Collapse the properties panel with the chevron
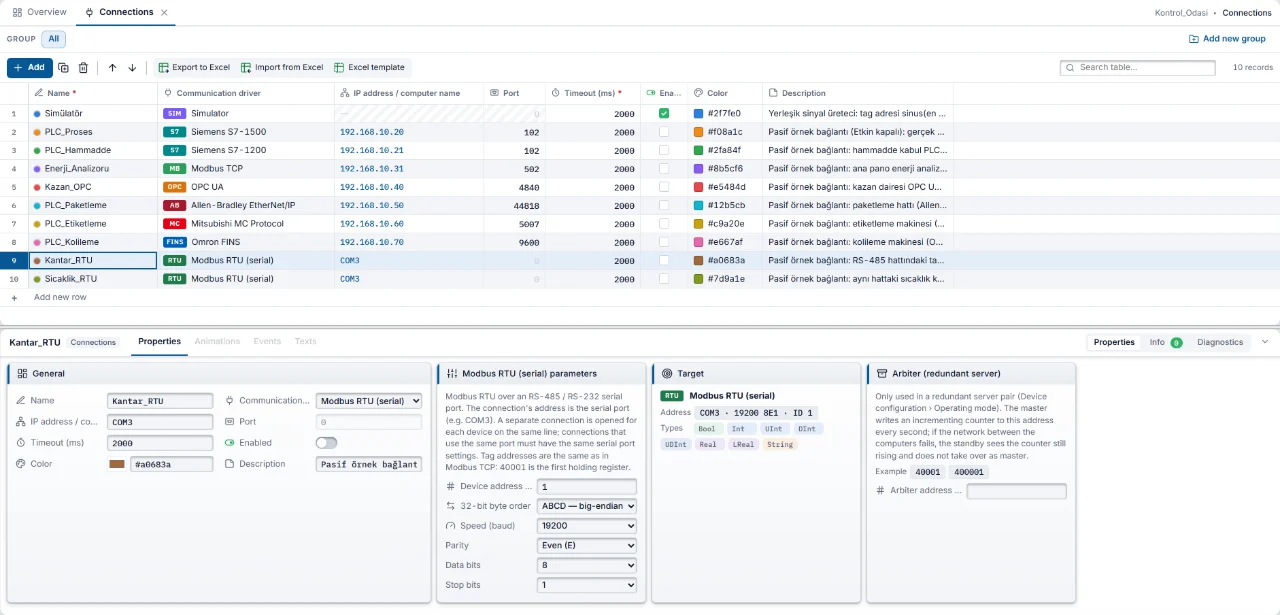 [1264, 342]
